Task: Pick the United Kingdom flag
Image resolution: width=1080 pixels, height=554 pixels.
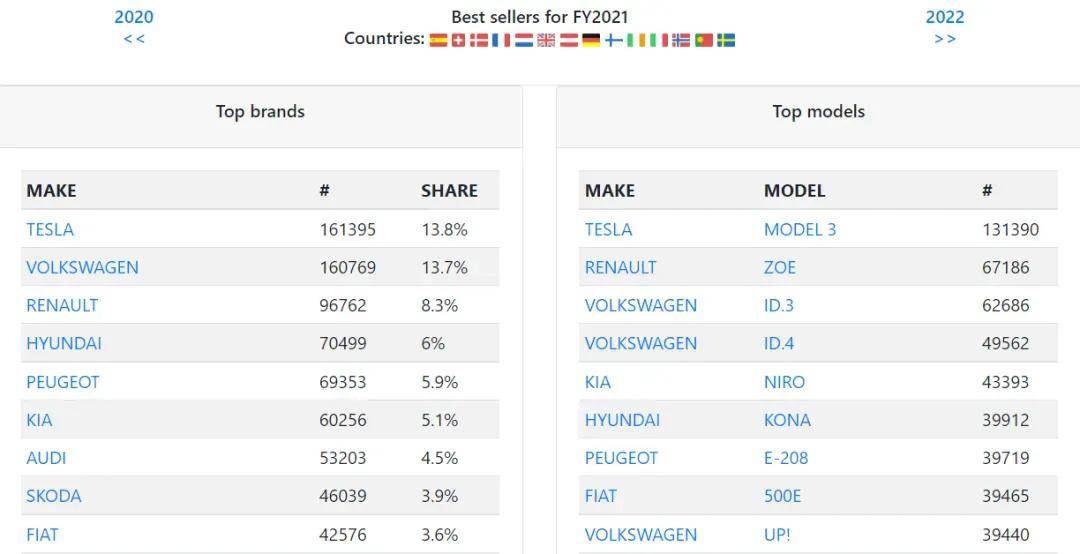Action: 546,40
